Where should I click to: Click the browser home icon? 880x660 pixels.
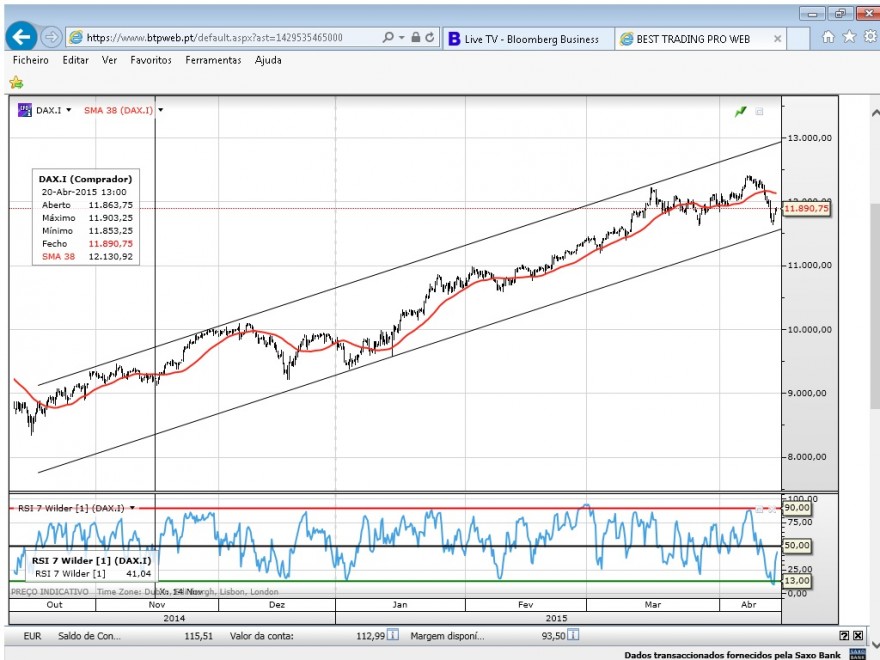tap(828, 36)
